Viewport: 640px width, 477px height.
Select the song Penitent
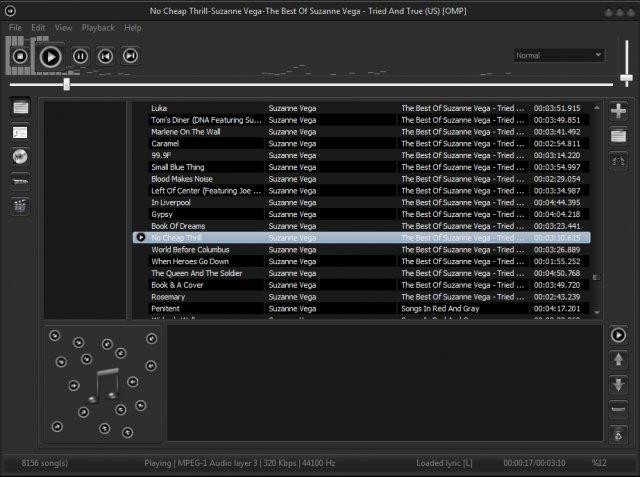point(361,309)
